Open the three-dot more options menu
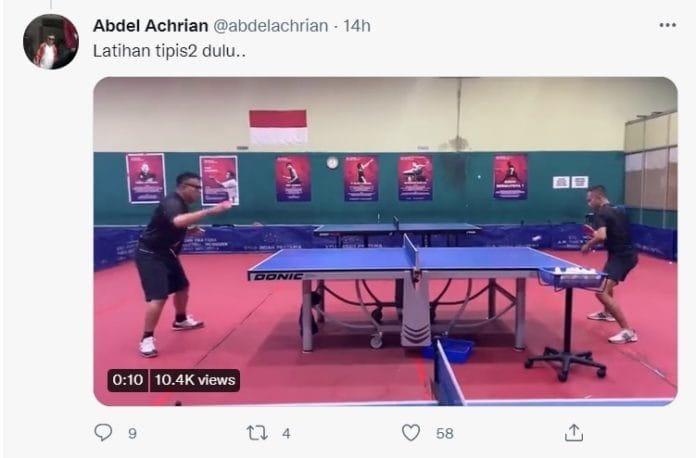 [667, 25]
